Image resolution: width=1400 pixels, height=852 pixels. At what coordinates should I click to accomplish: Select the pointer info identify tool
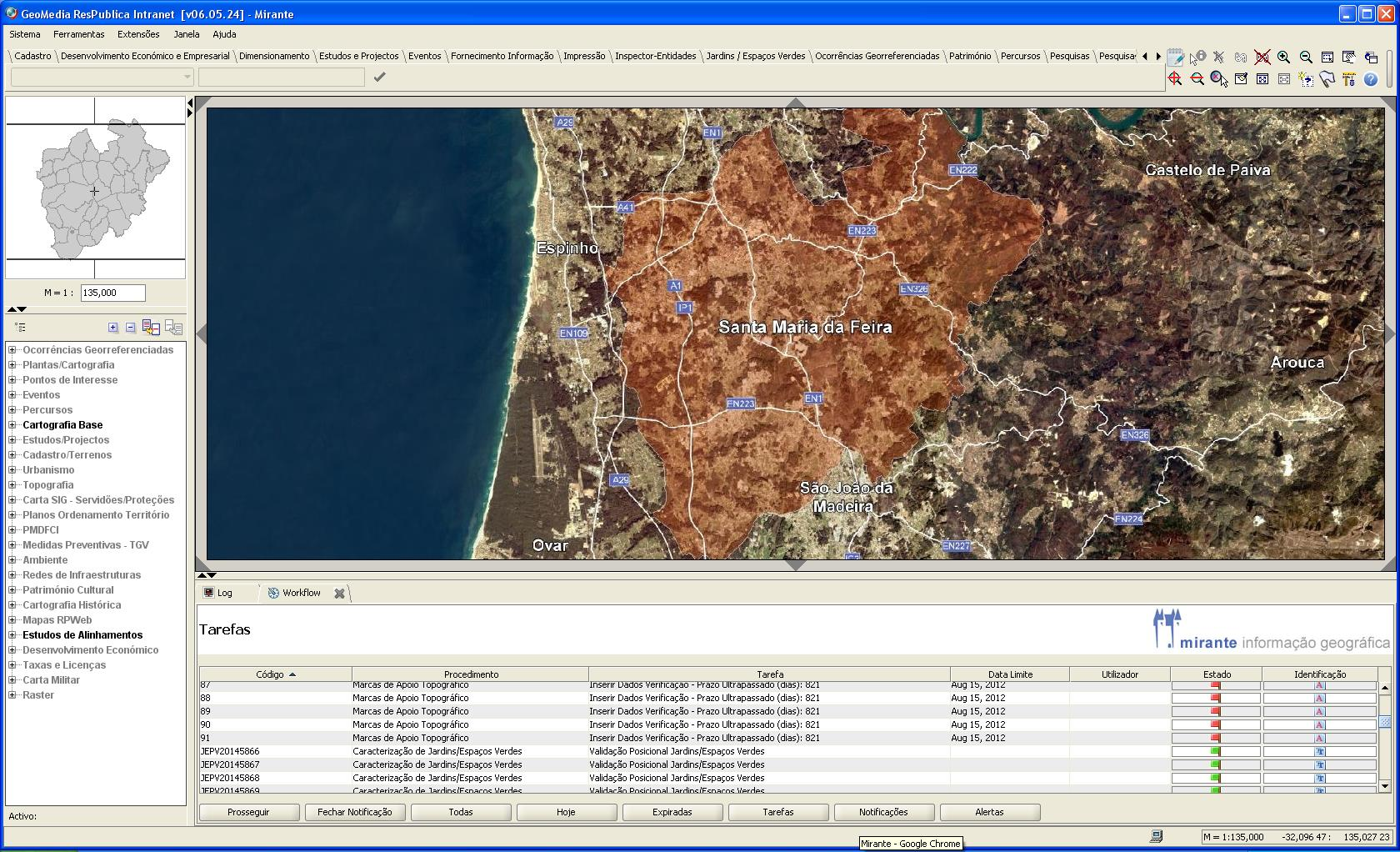click(1197, 58)
